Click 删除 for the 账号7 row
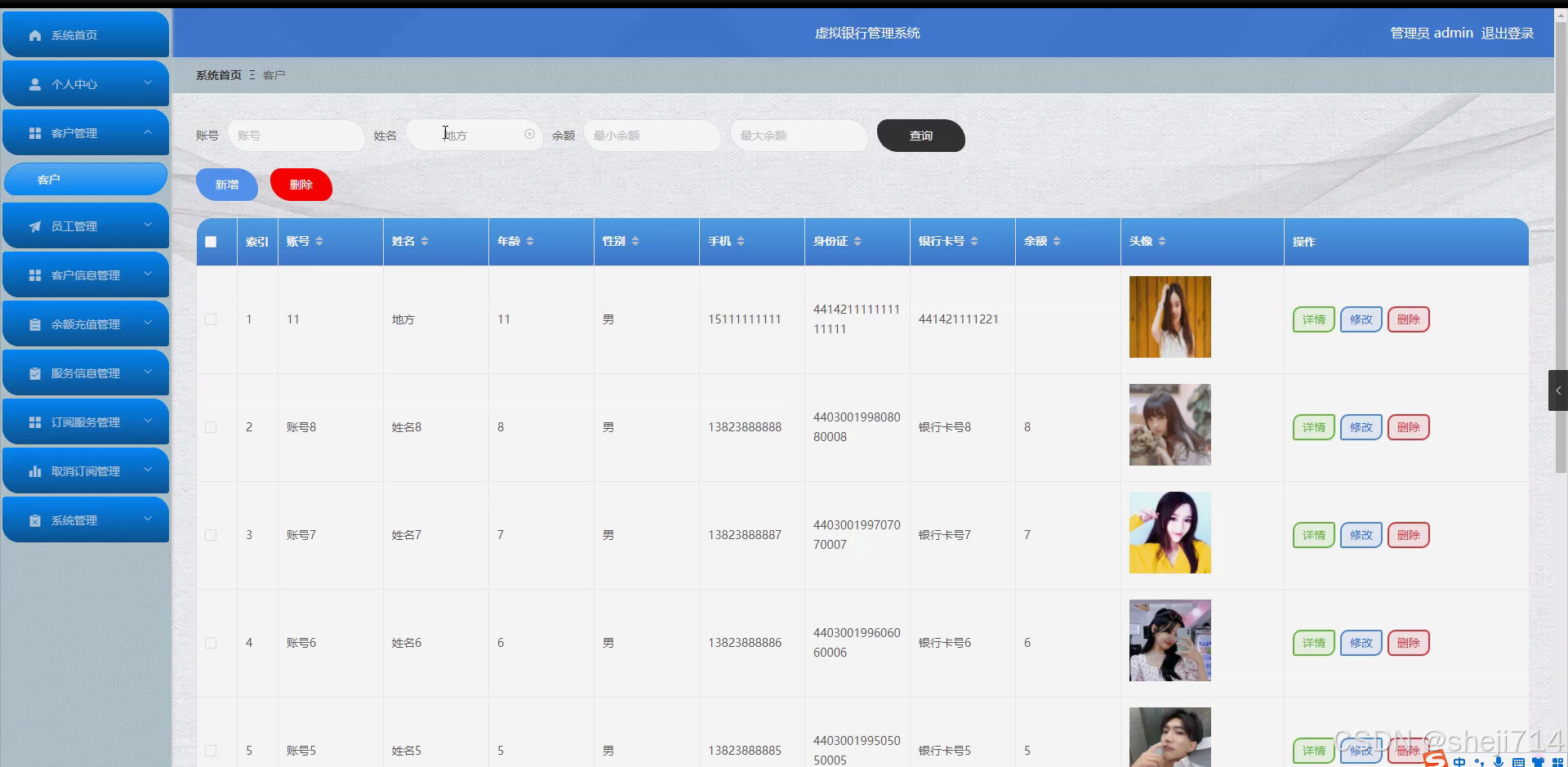This screenshot has width=1568, height=767. (1409, 535)
